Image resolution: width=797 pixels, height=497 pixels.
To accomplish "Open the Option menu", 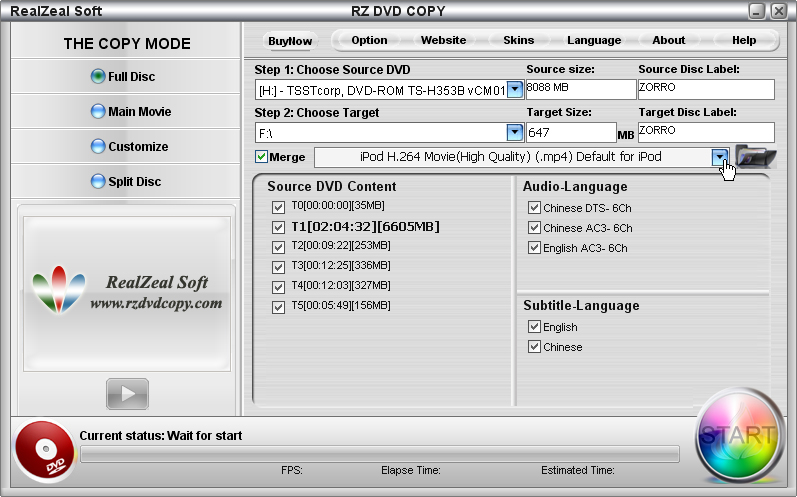I will pos(370,40).
